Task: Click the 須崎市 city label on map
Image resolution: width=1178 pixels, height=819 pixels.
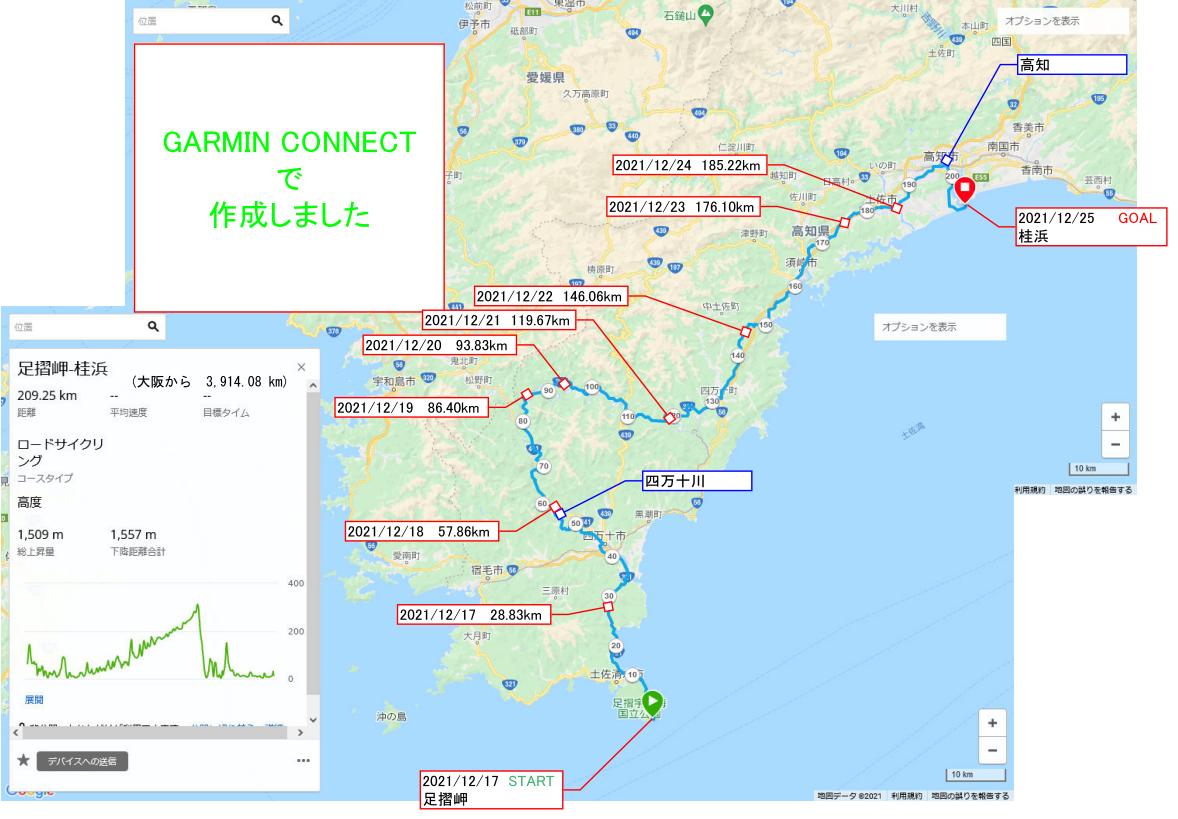Action: (801, 262)
